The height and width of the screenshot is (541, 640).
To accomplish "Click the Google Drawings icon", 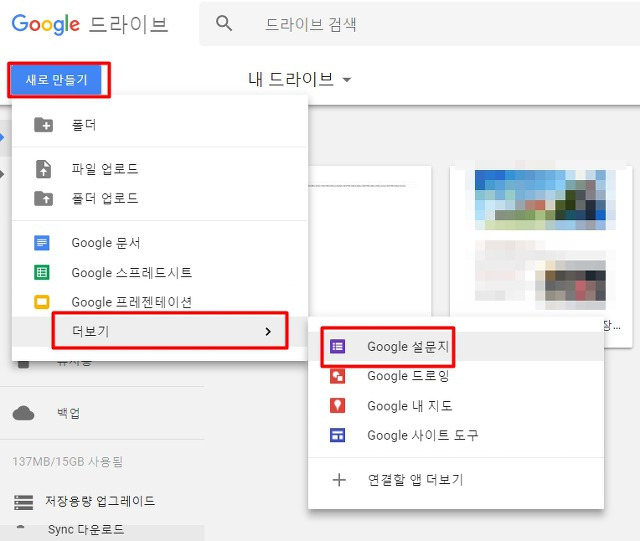I will click(x=338, y=376).
